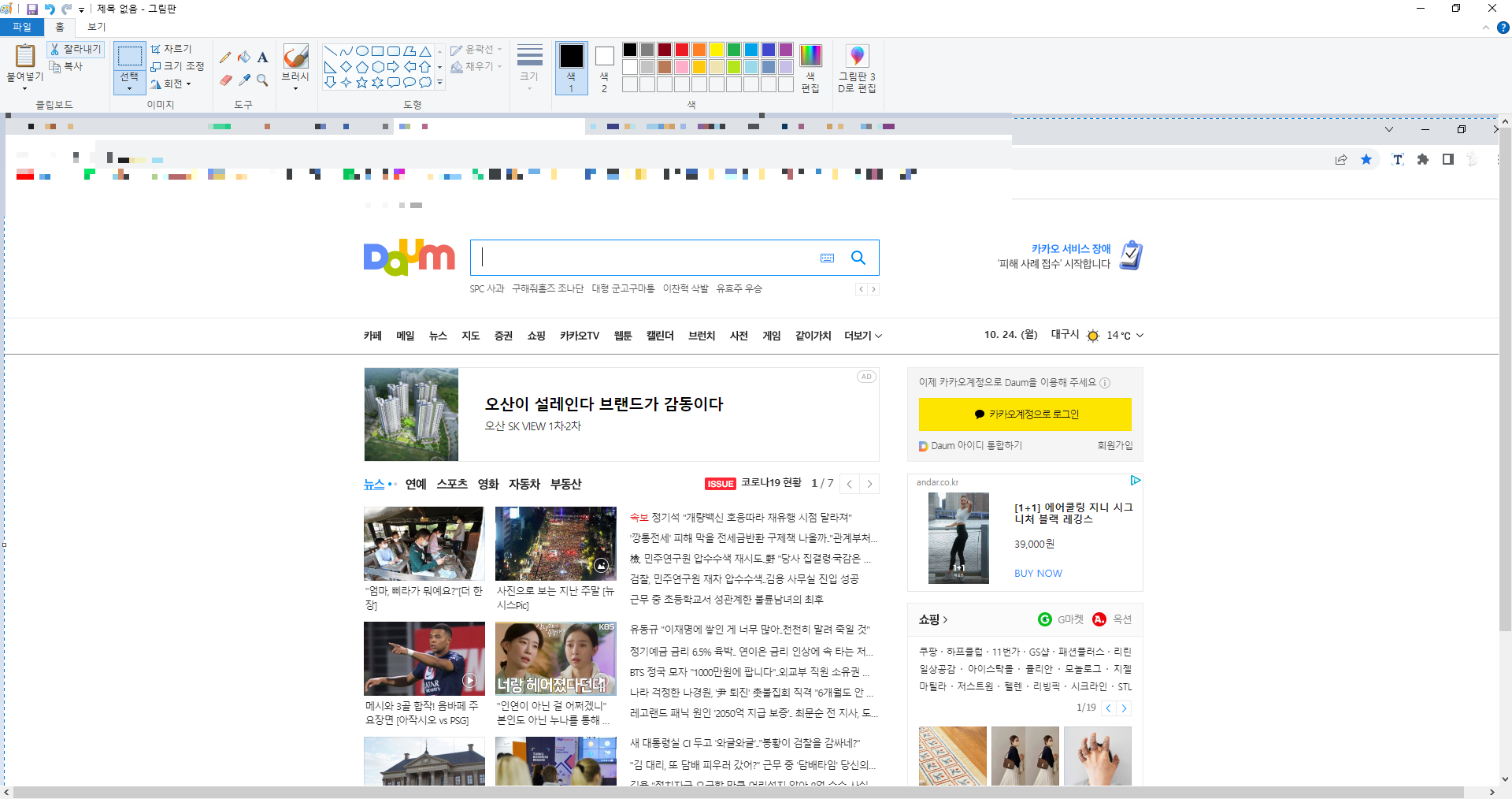Click the 카카오계정으로 로그인 yellow button
The width and height of the screenshot is (1512, 799).
(1025, 414)
